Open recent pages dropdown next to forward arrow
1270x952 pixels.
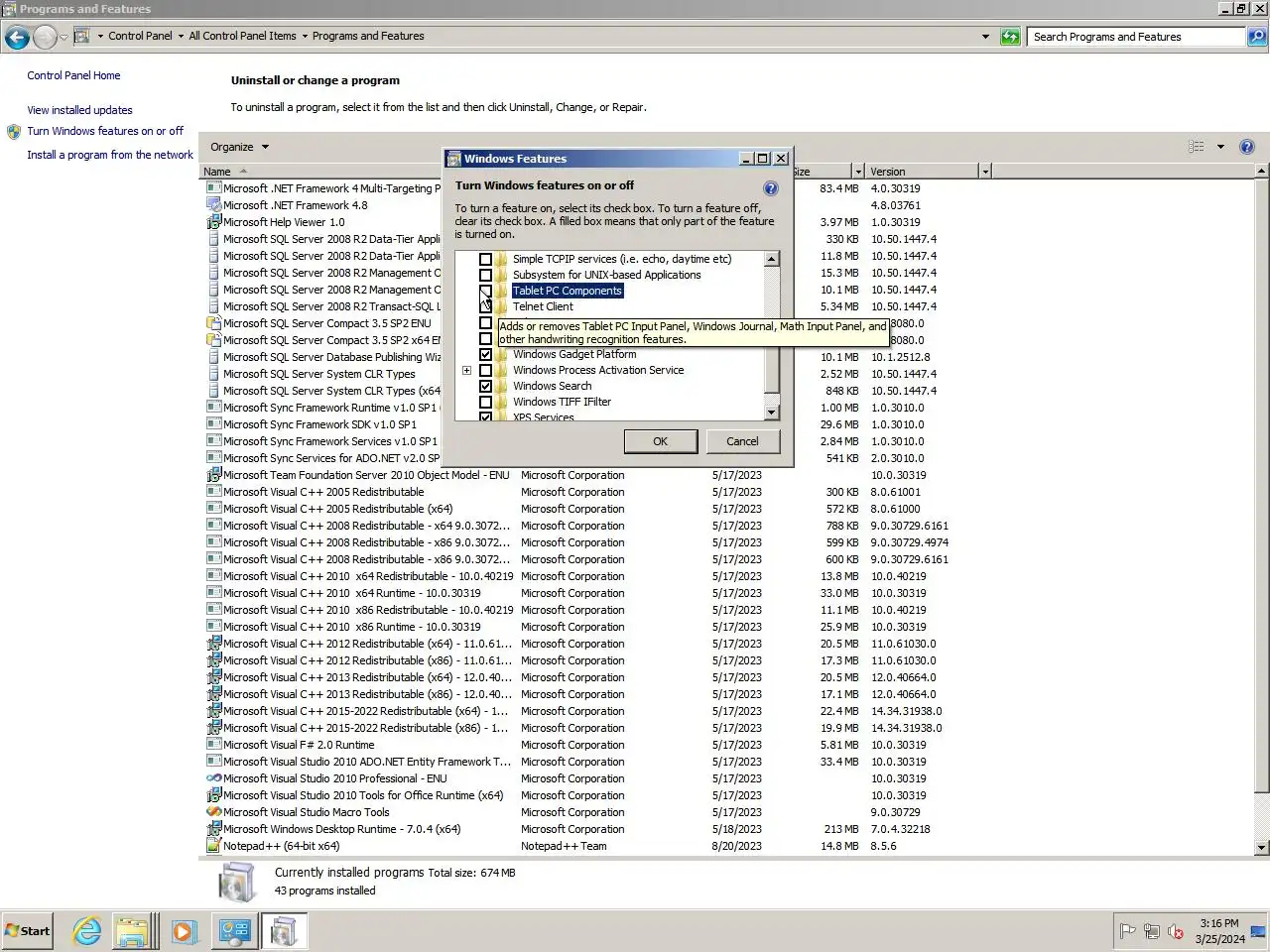pyautogui.click(x=63, y=38)
